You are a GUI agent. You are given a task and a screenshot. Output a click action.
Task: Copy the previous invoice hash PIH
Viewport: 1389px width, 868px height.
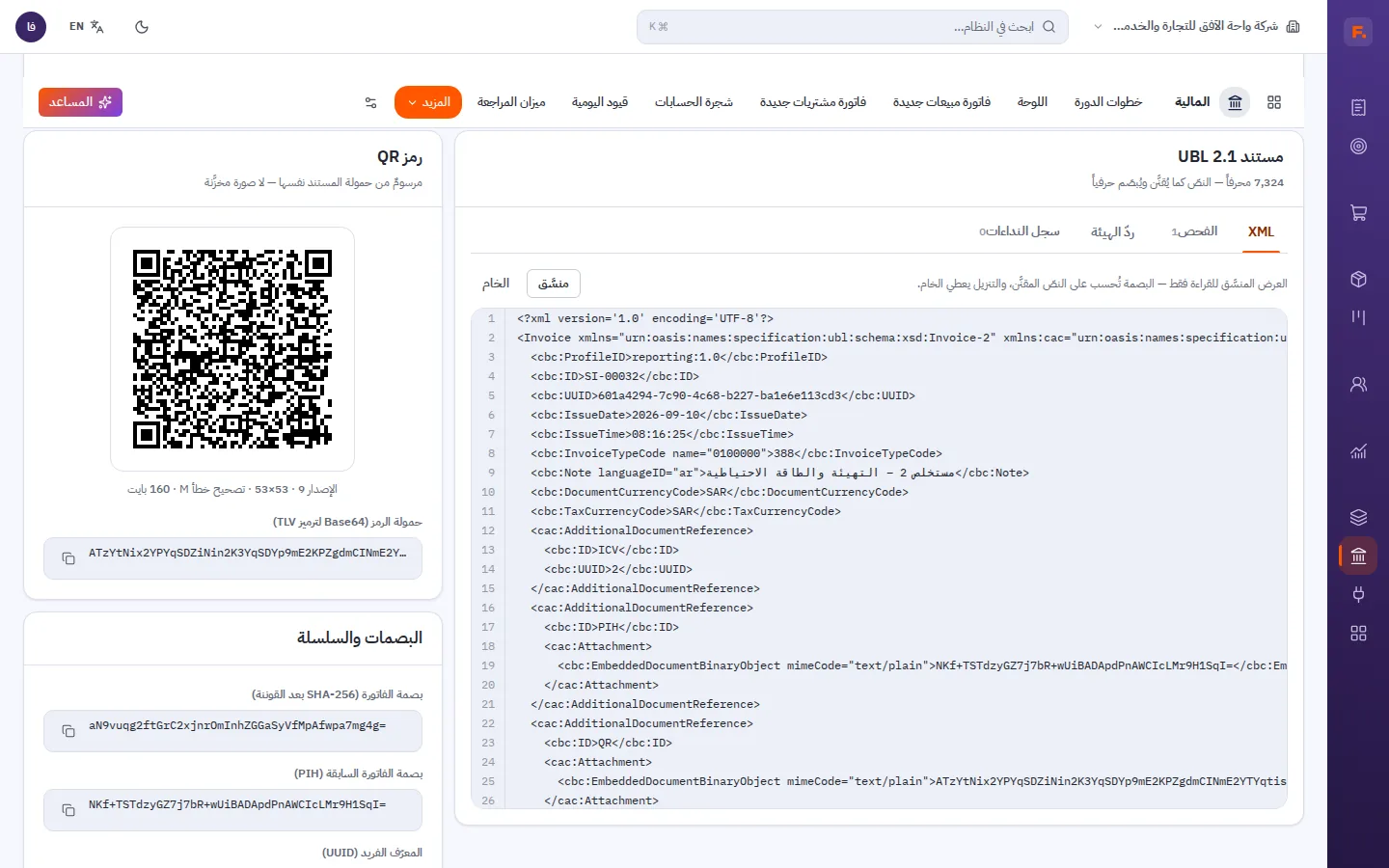coord(68,810)
